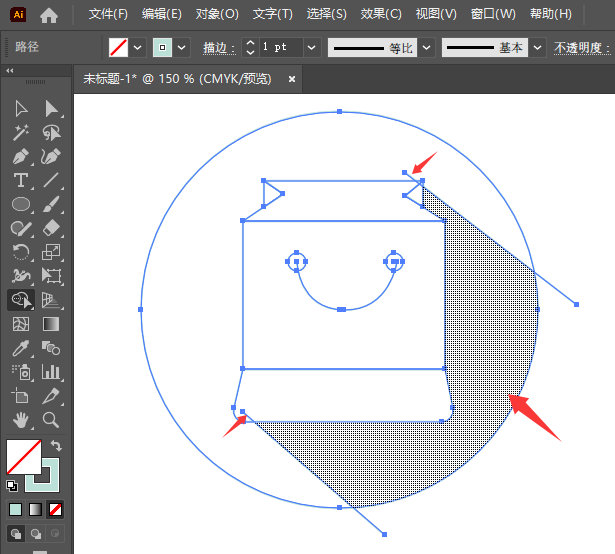Image resolution: width=615 pixels, height=554 pixels.
Task: Open the 选择(S) menu
Action: pyautogui.click(x=326, y=15)
